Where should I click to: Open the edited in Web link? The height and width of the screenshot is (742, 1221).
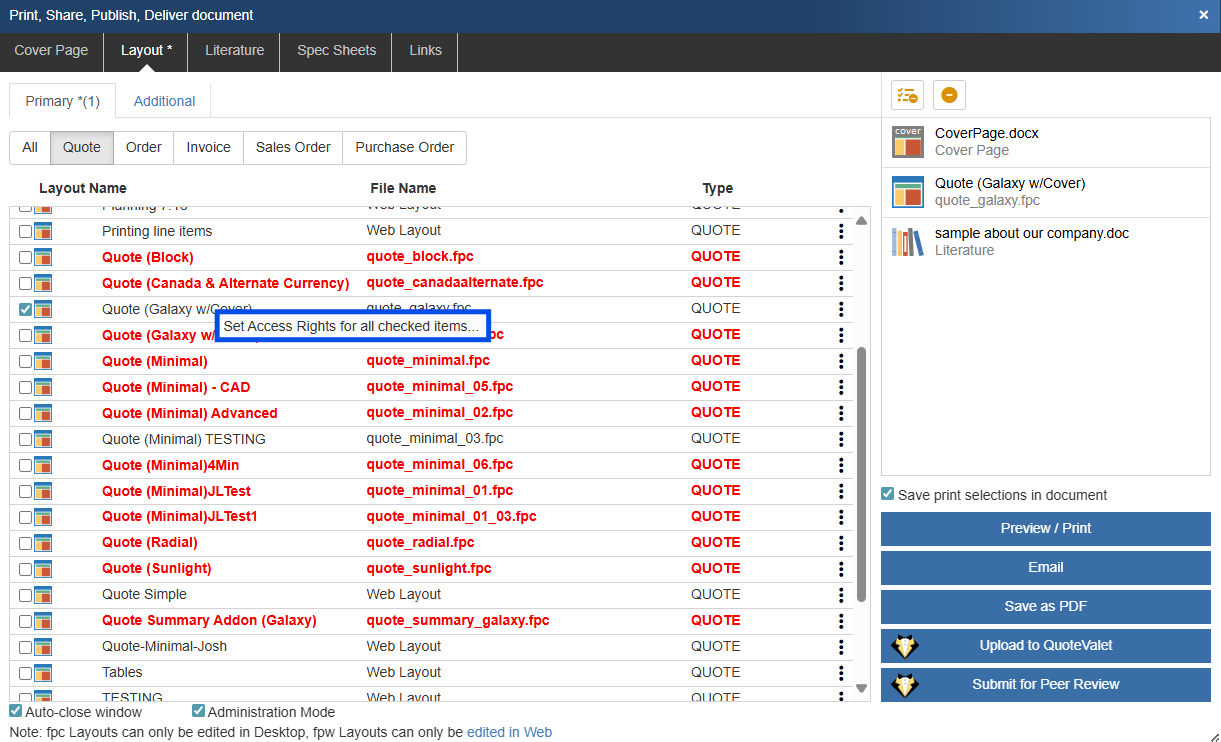click(509, 732)
